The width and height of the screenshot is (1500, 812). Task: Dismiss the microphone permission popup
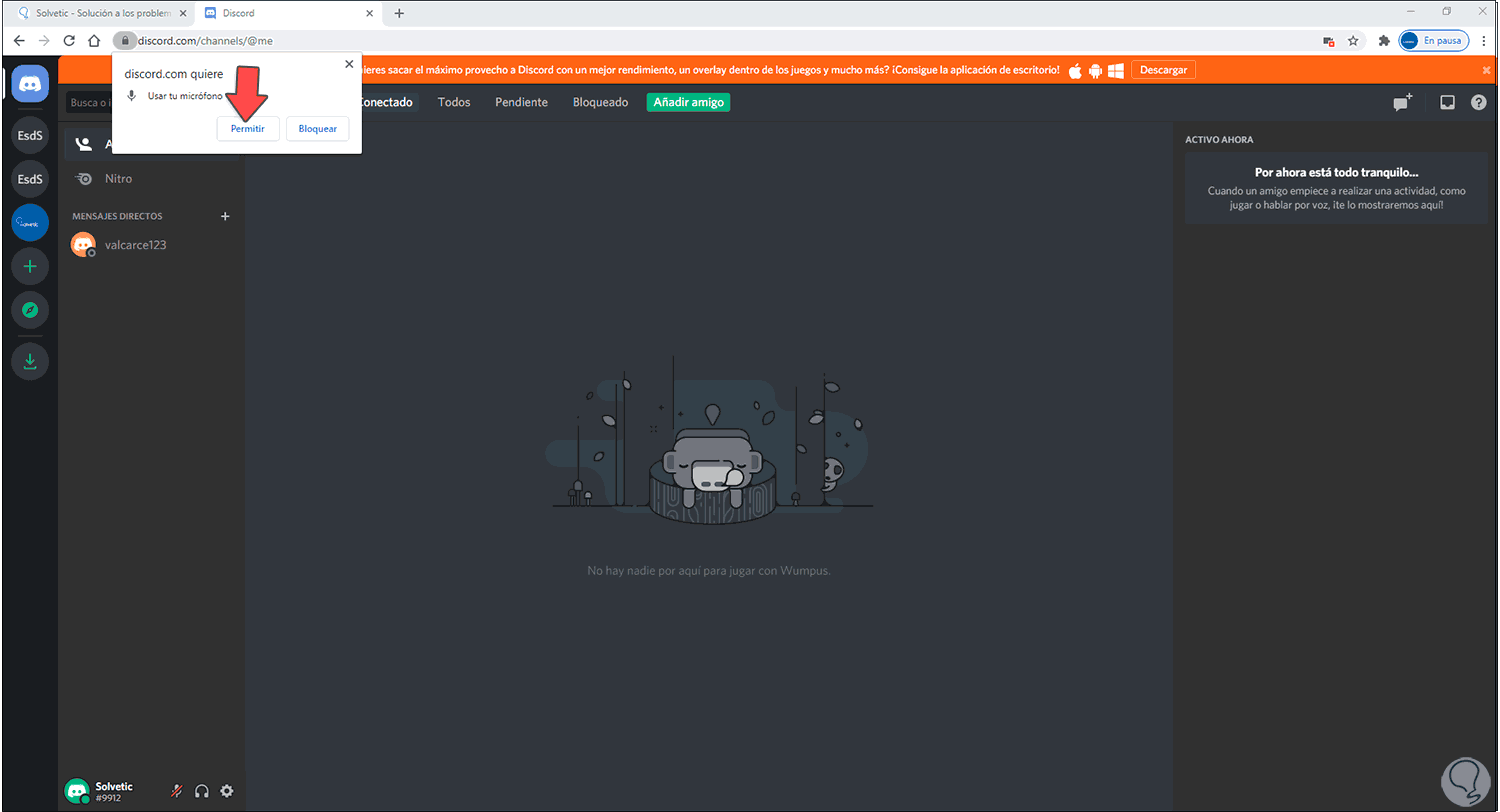point(349,63)
